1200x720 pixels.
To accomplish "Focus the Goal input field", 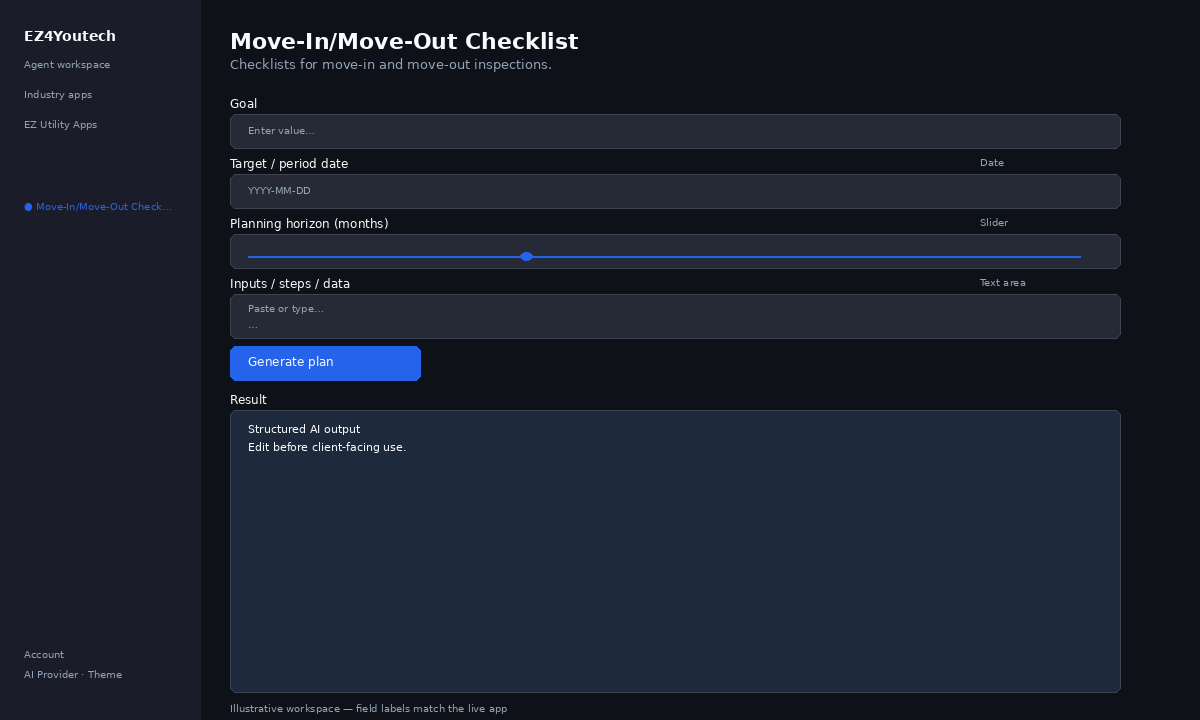I will coord(675,131).
